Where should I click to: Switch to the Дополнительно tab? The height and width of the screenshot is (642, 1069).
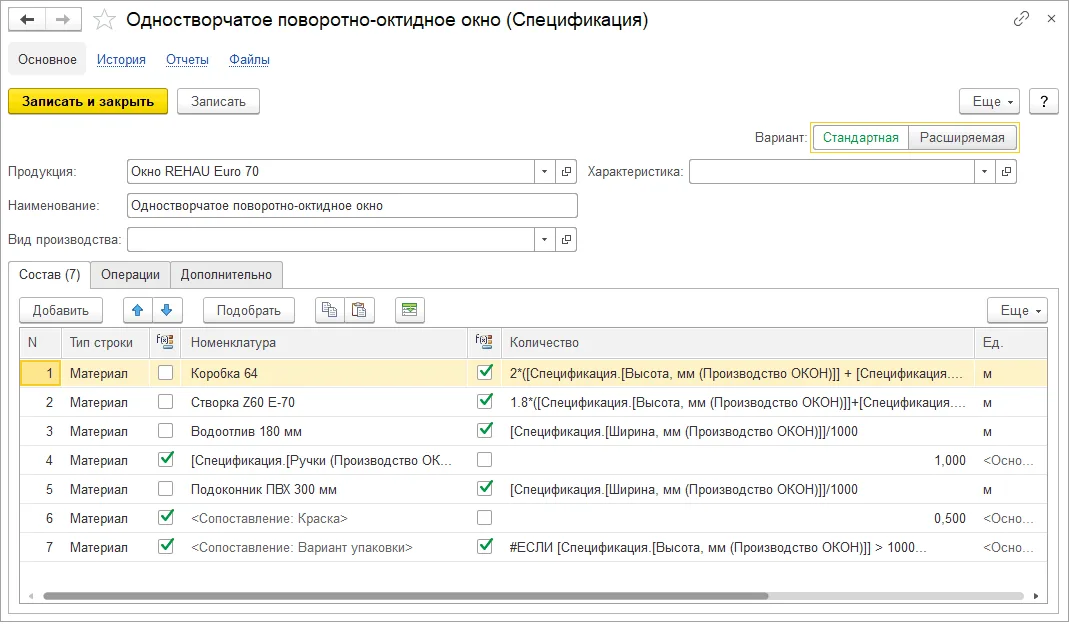click(226, 275)
